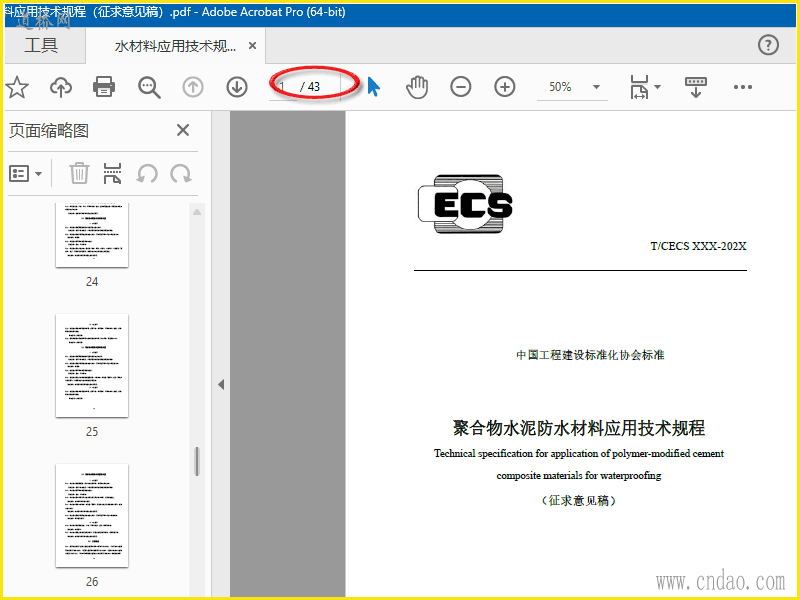Choose the selection arrow tool
800x600 pixels.
[x=373, y=87]
